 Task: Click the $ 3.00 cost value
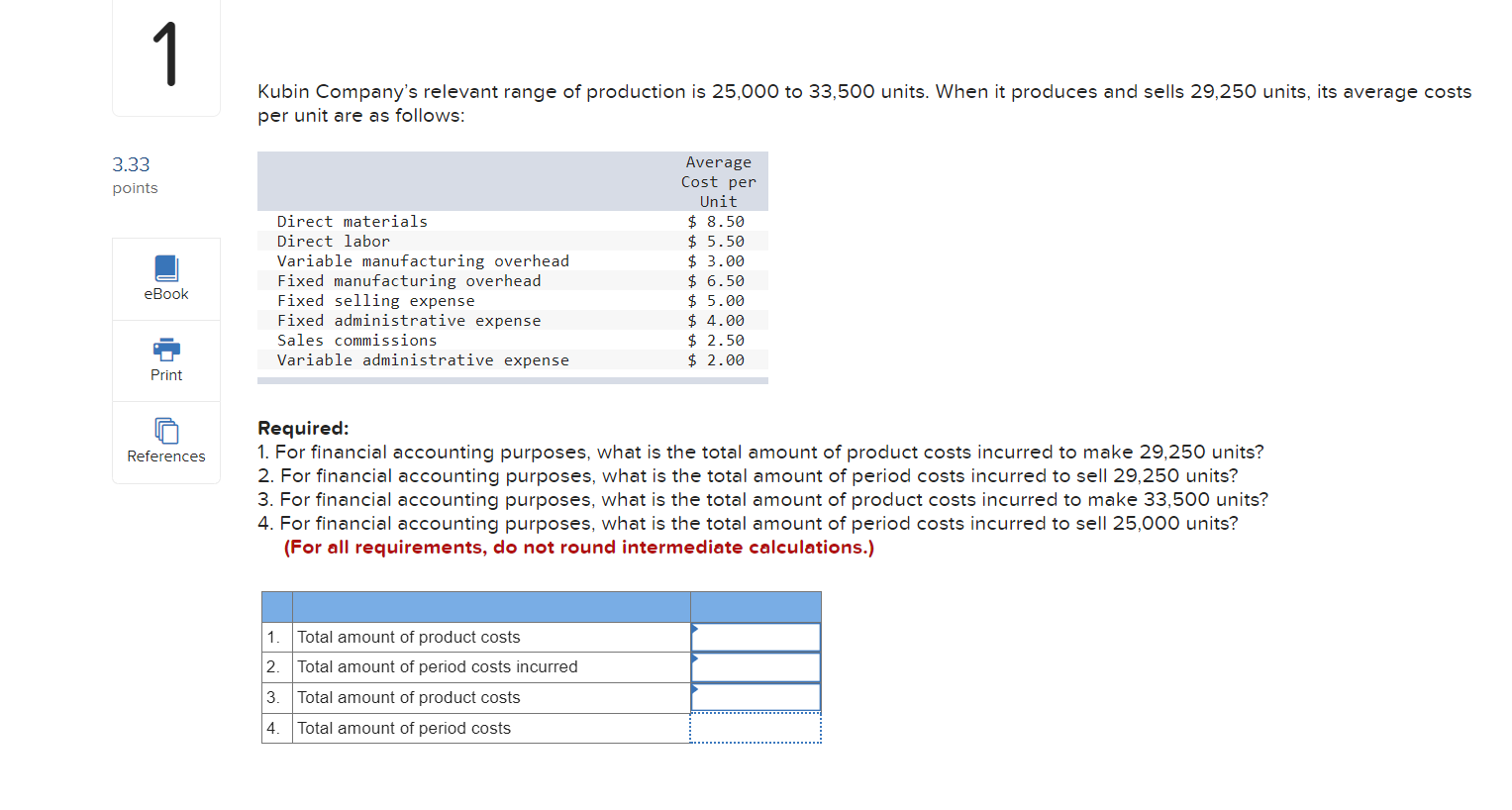716,261
